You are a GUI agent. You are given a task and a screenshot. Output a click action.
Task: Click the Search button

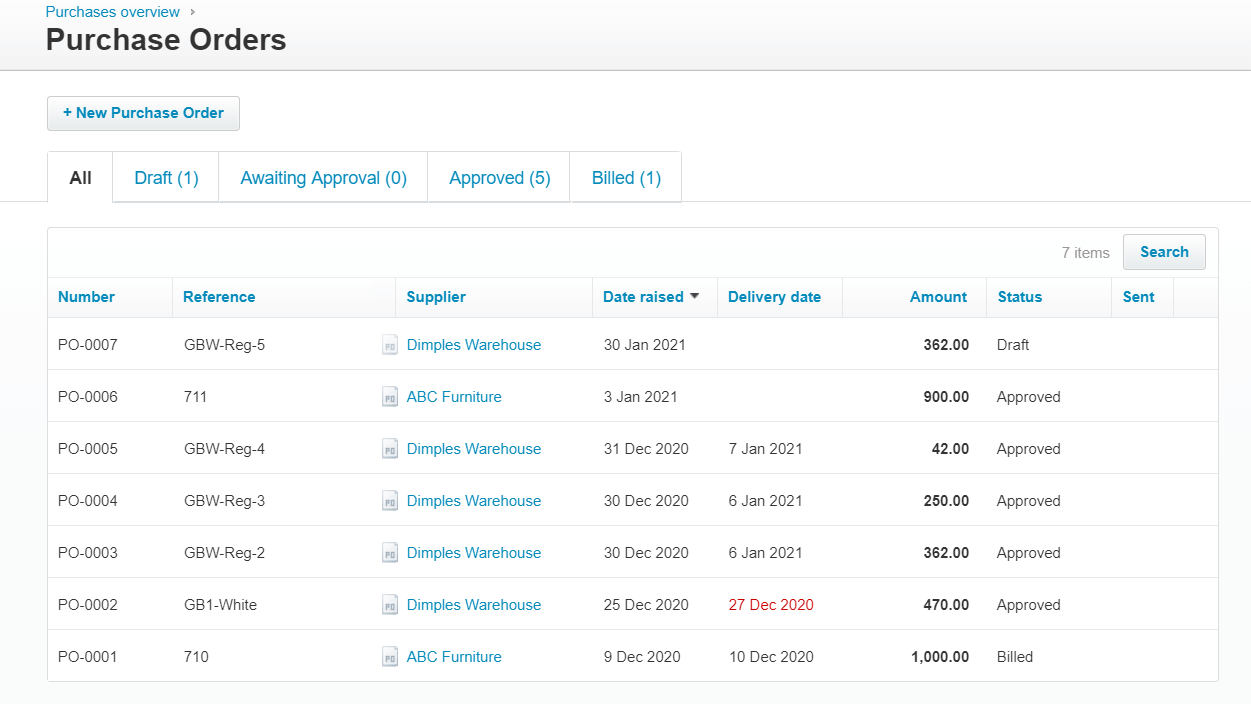point(1163,252)
